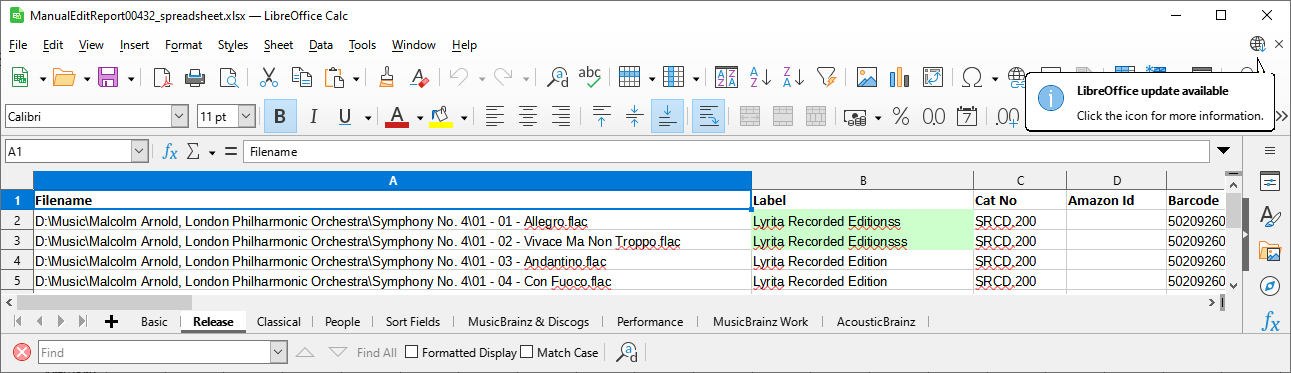Apply red font color swatch
Viewport: 1291px width, 373px height.
pos(396,117)
